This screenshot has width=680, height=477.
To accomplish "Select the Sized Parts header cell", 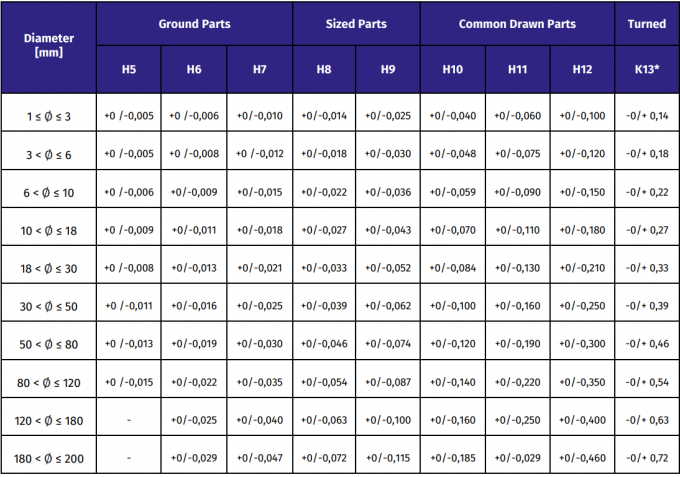I will click(356, 24).
